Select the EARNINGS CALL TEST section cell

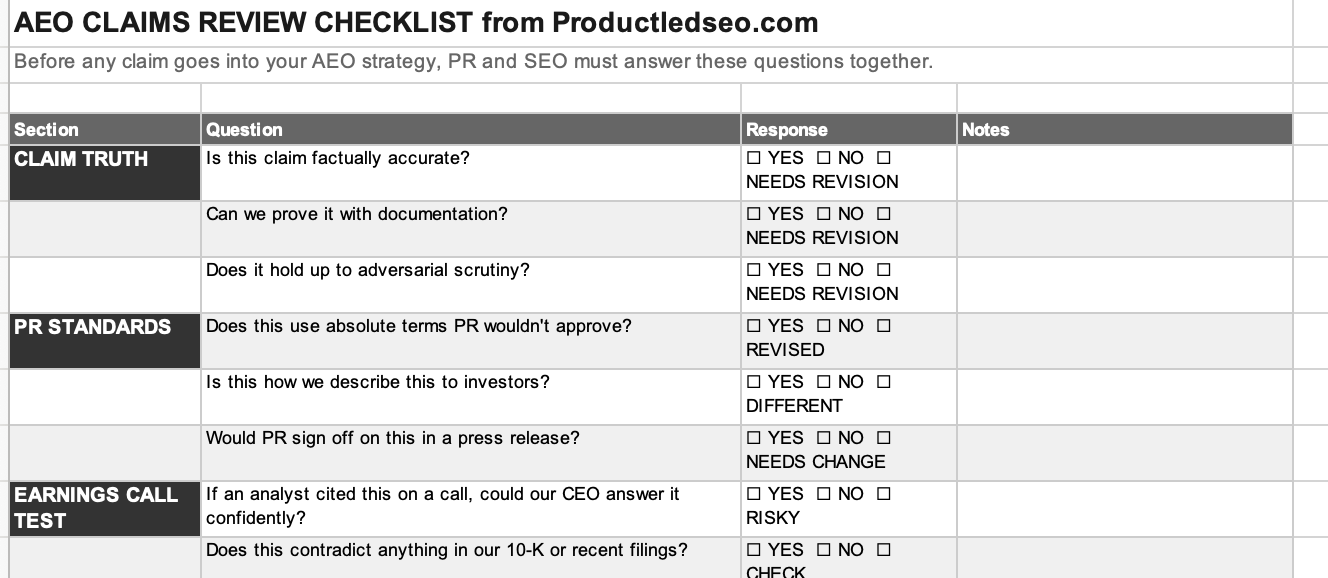pos(105,508)
